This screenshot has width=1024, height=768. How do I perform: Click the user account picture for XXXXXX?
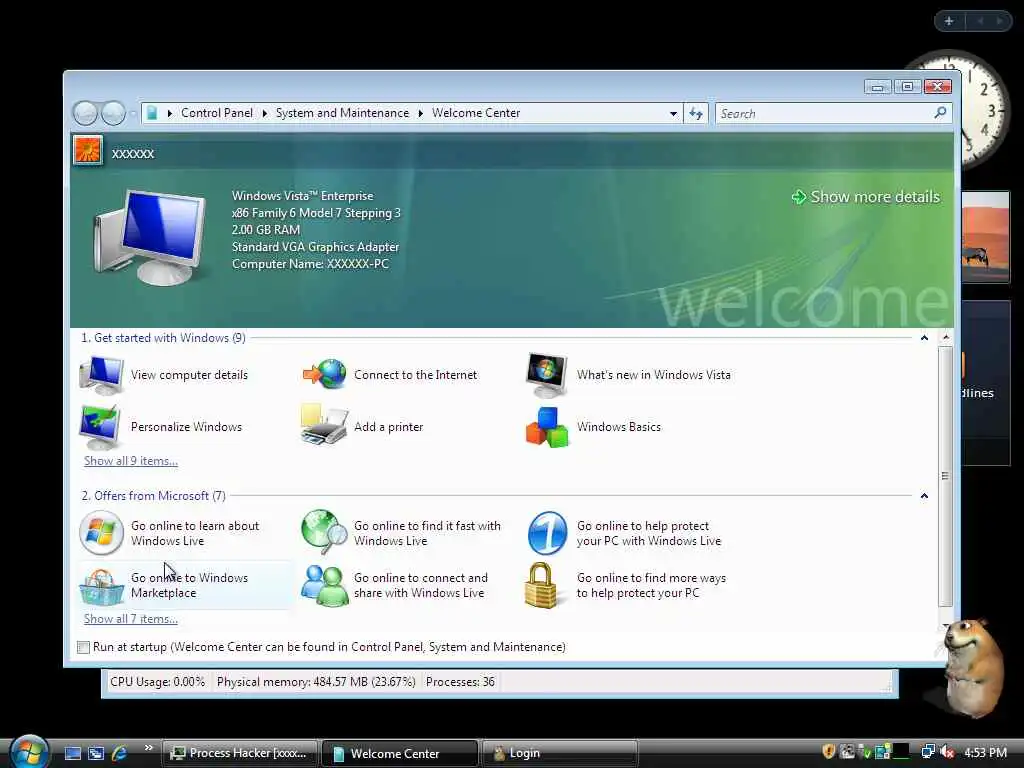pos(88,151)
